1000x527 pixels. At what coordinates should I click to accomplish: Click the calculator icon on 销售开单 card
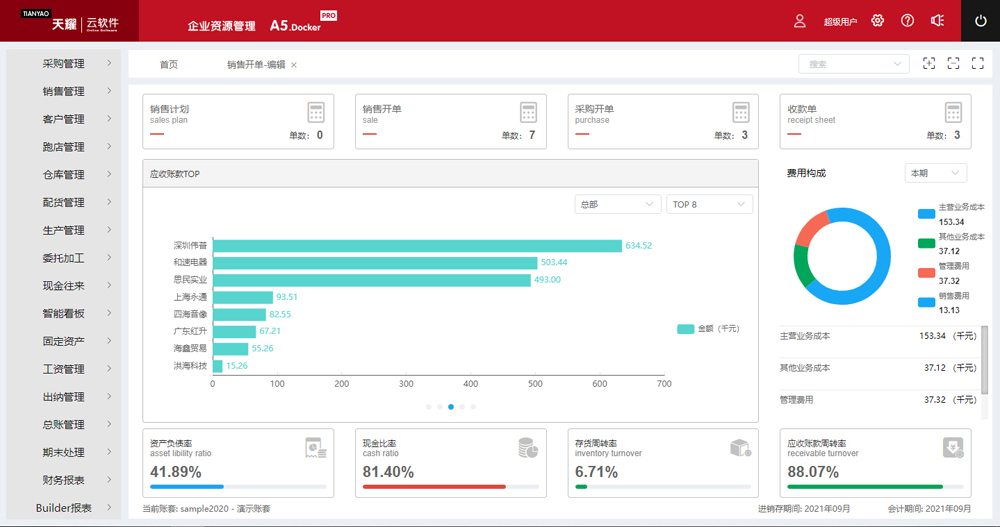[528, 112]
